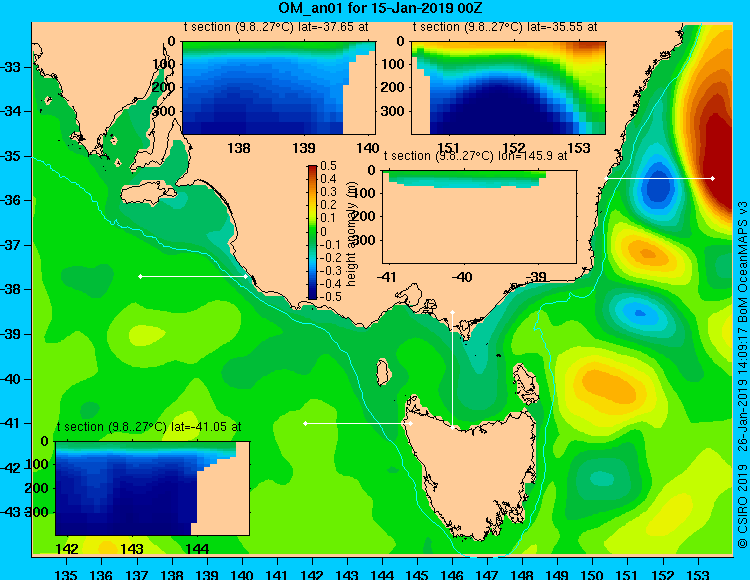Click the 200 depth label of the lat=-35.55 inset
The height and width of the screenshot is (580, 750).
pyautogui.click(x=392, y=87)
